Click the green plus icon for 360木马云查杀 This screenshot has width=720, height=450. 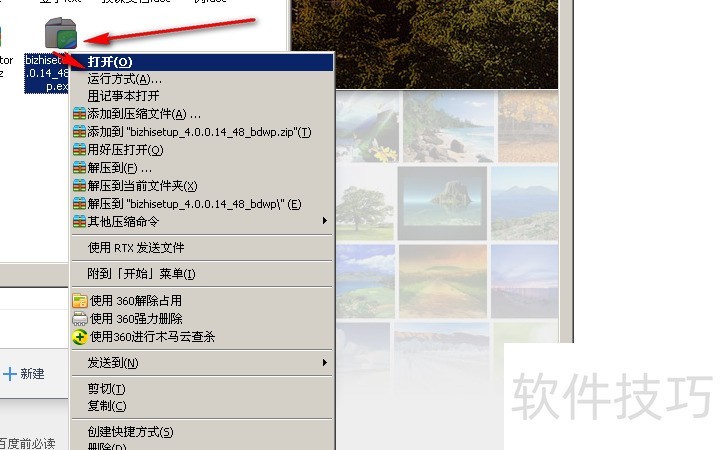(80, 337)
